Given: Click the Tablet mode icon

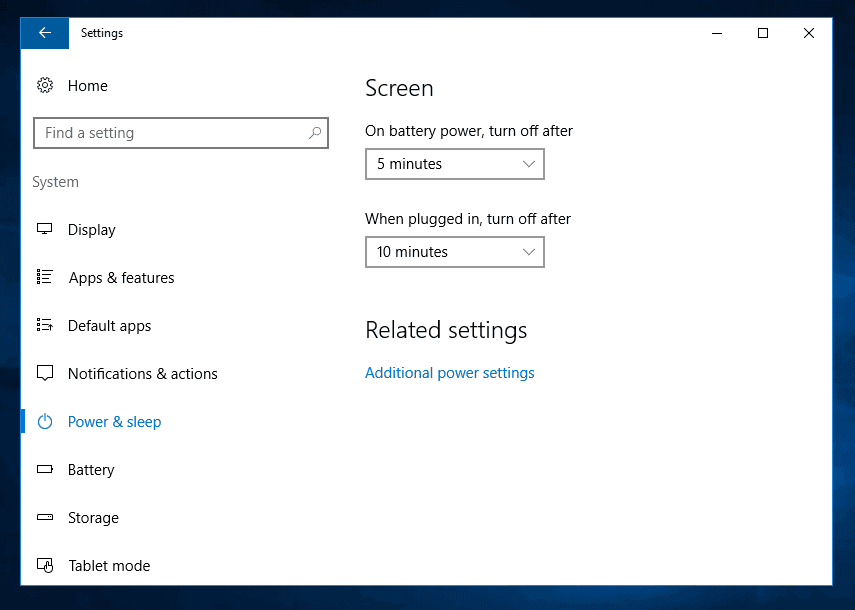Looking at the screenshot, I should pyautogui.click(x=45, y=565).
